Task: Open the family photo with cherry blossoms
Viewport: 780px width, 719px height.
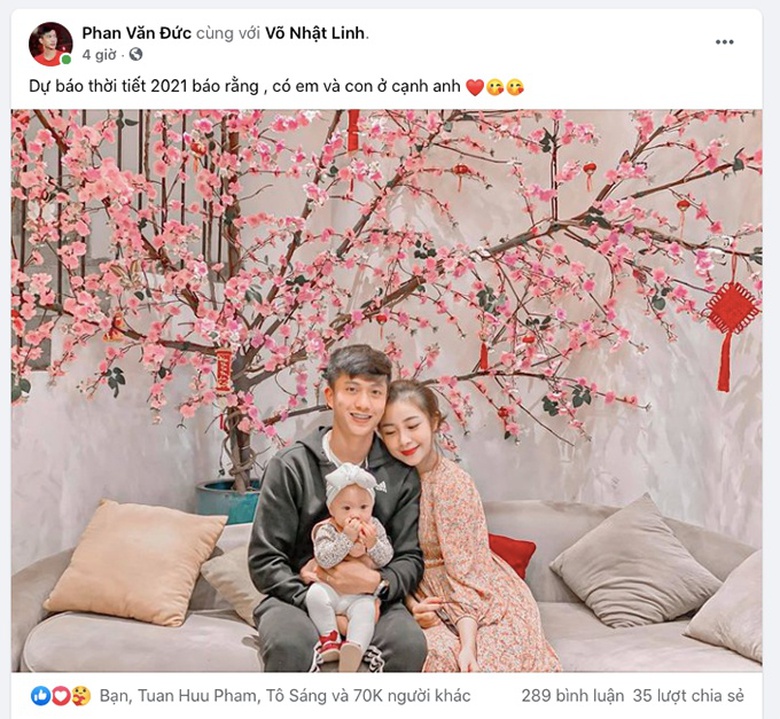Action: pos(387,391)
